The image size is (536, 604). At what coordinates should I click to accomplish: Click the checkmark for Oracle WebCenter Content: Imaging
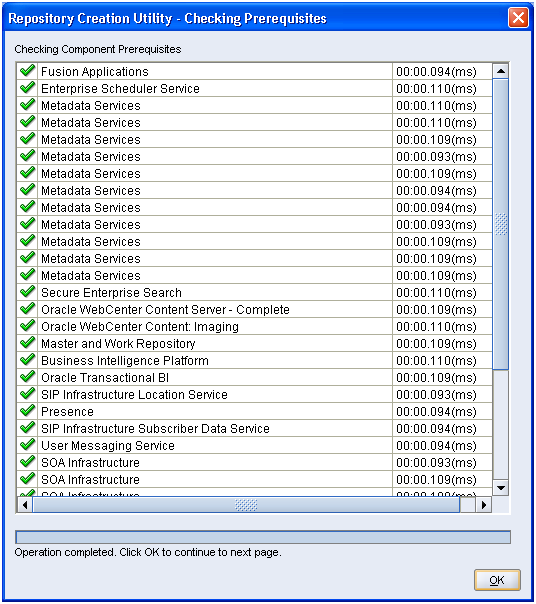(x=27, y=326)
